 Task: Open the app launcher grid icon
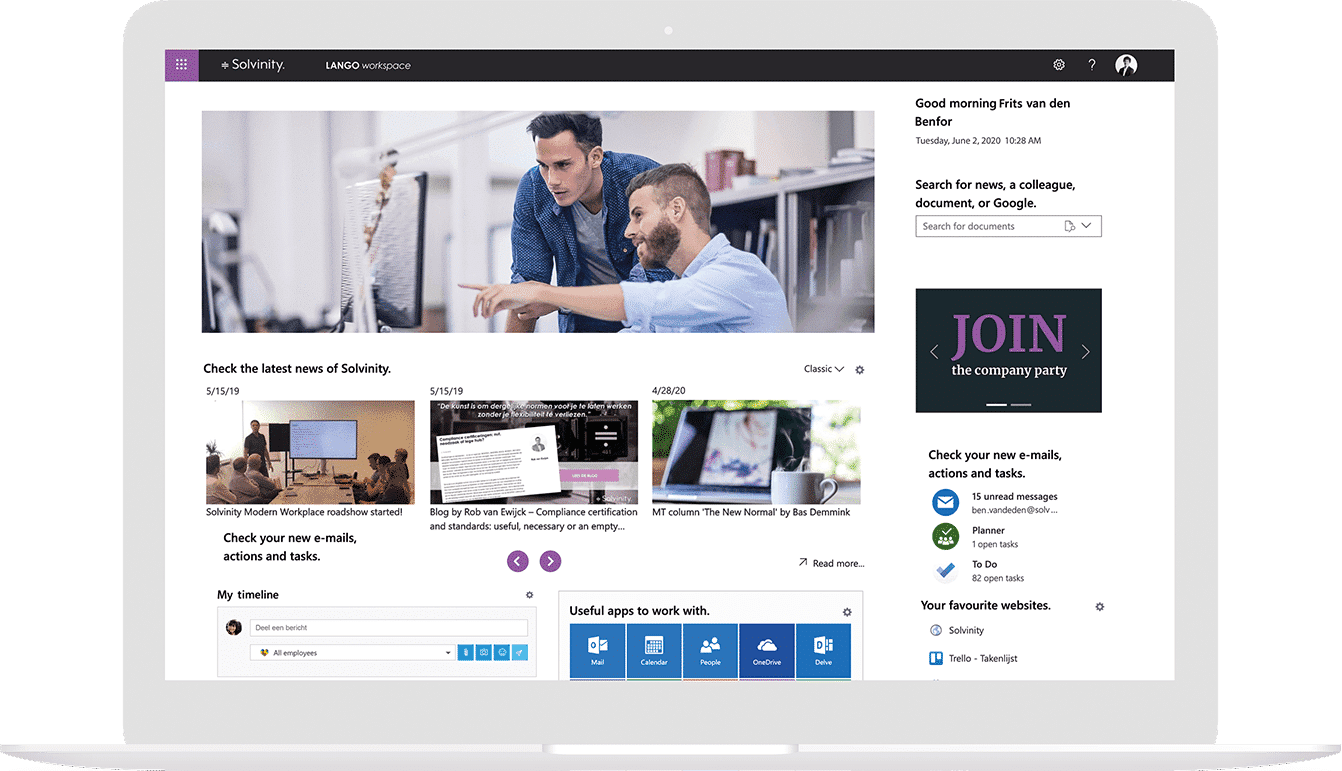pyautogui.click(x=181, y=64)
